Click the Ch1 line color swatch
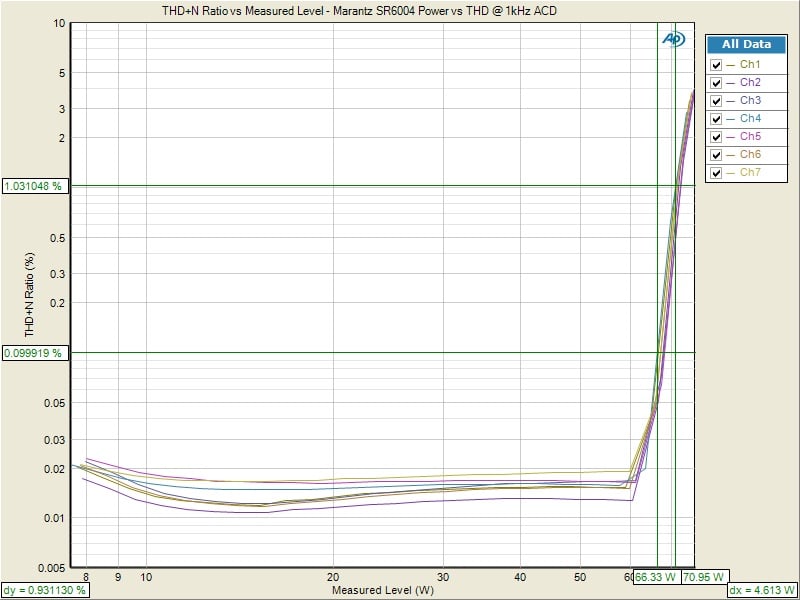800x600 pixels. click(x=730, y=65)
